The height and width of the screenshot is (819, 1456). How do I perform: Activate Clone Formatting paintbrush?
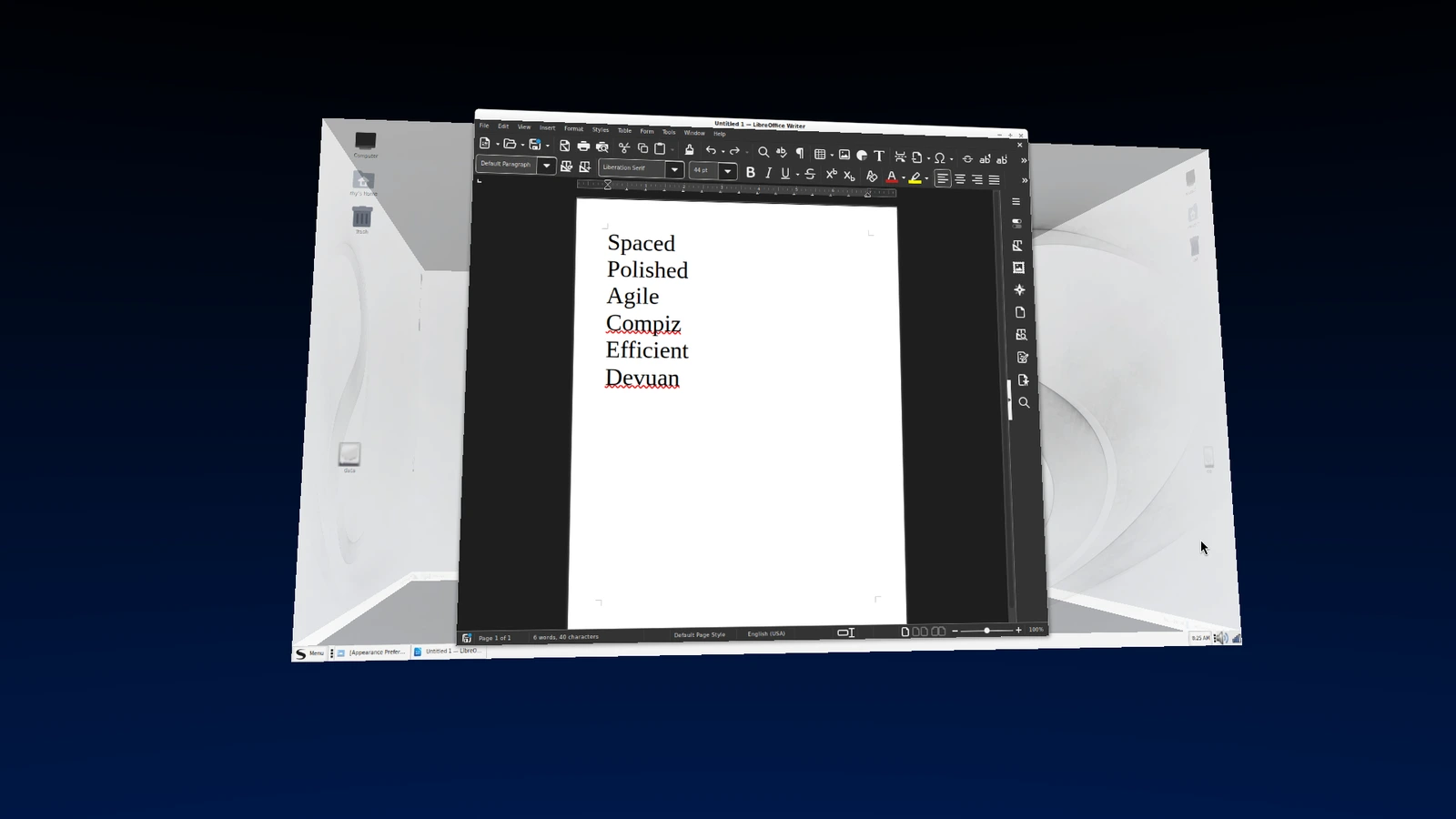coord(689,149)
